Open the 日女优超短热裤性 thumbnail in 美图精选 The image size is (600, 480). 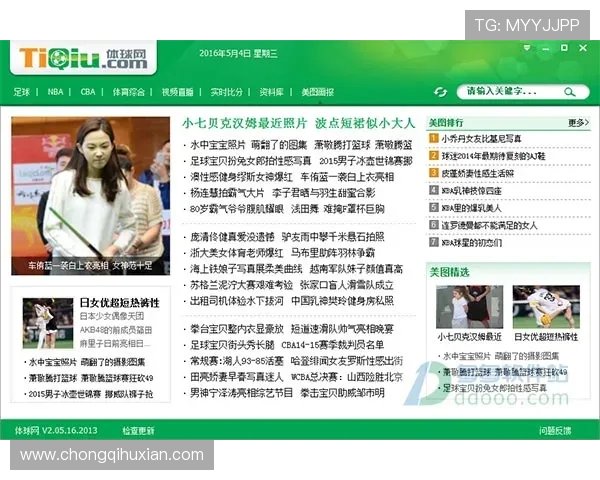[x=546, y=307]
